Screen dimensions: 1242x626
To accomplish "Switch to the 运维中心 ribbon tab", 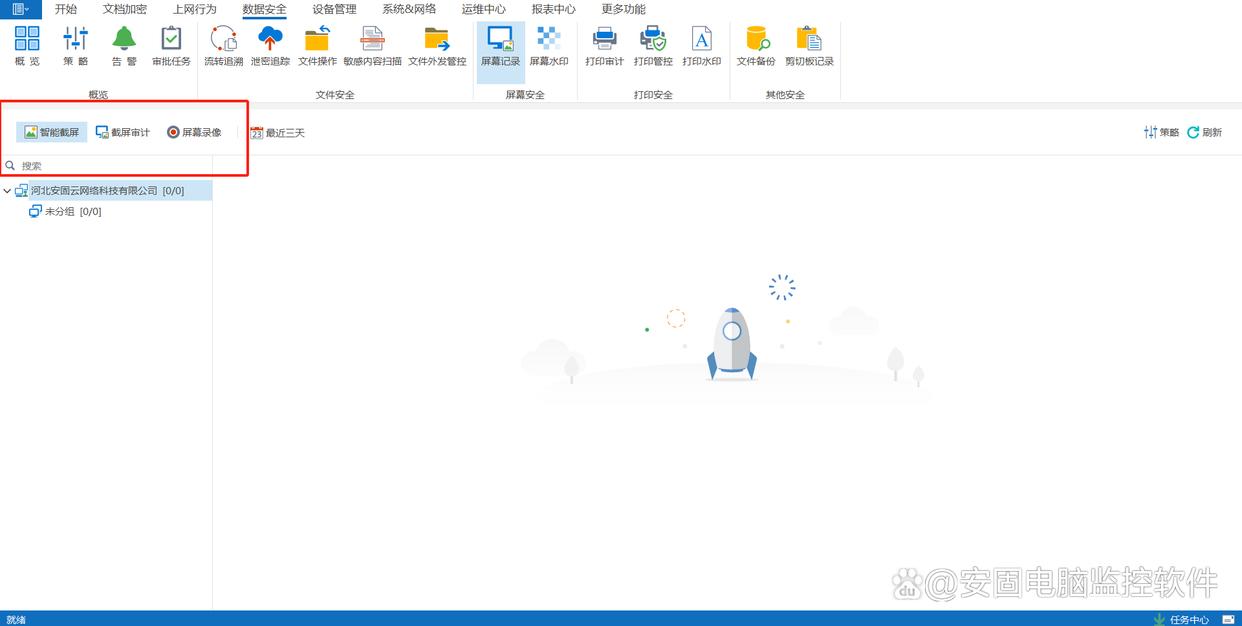I will (484, 9).
